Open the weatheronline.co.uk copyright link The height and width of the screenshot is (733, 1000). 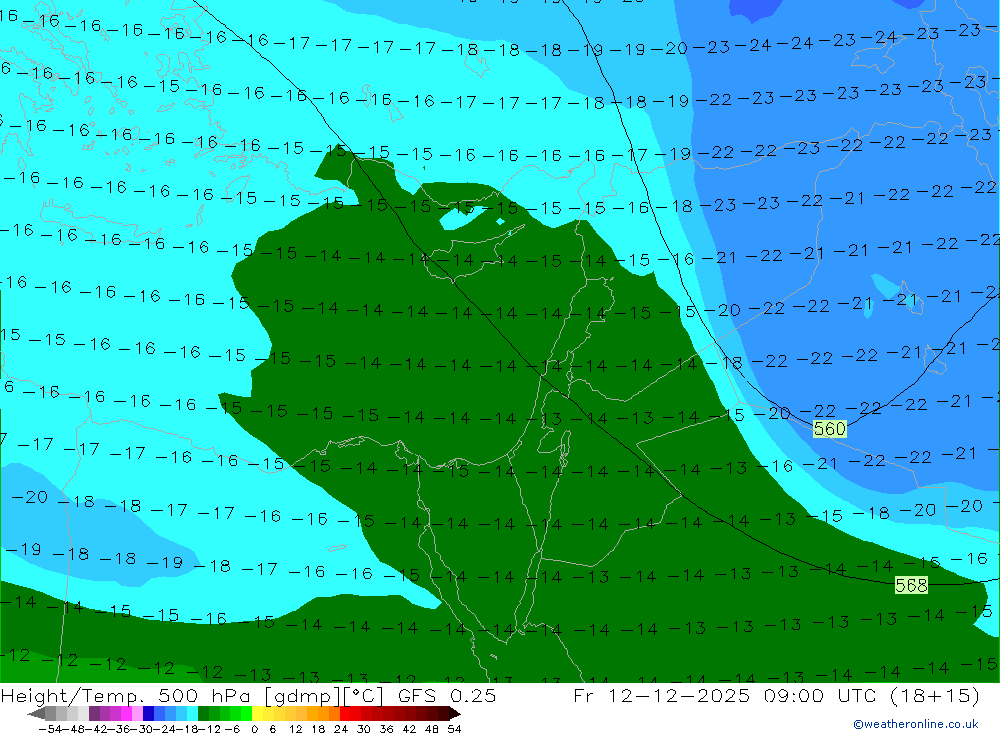point(916,724)
